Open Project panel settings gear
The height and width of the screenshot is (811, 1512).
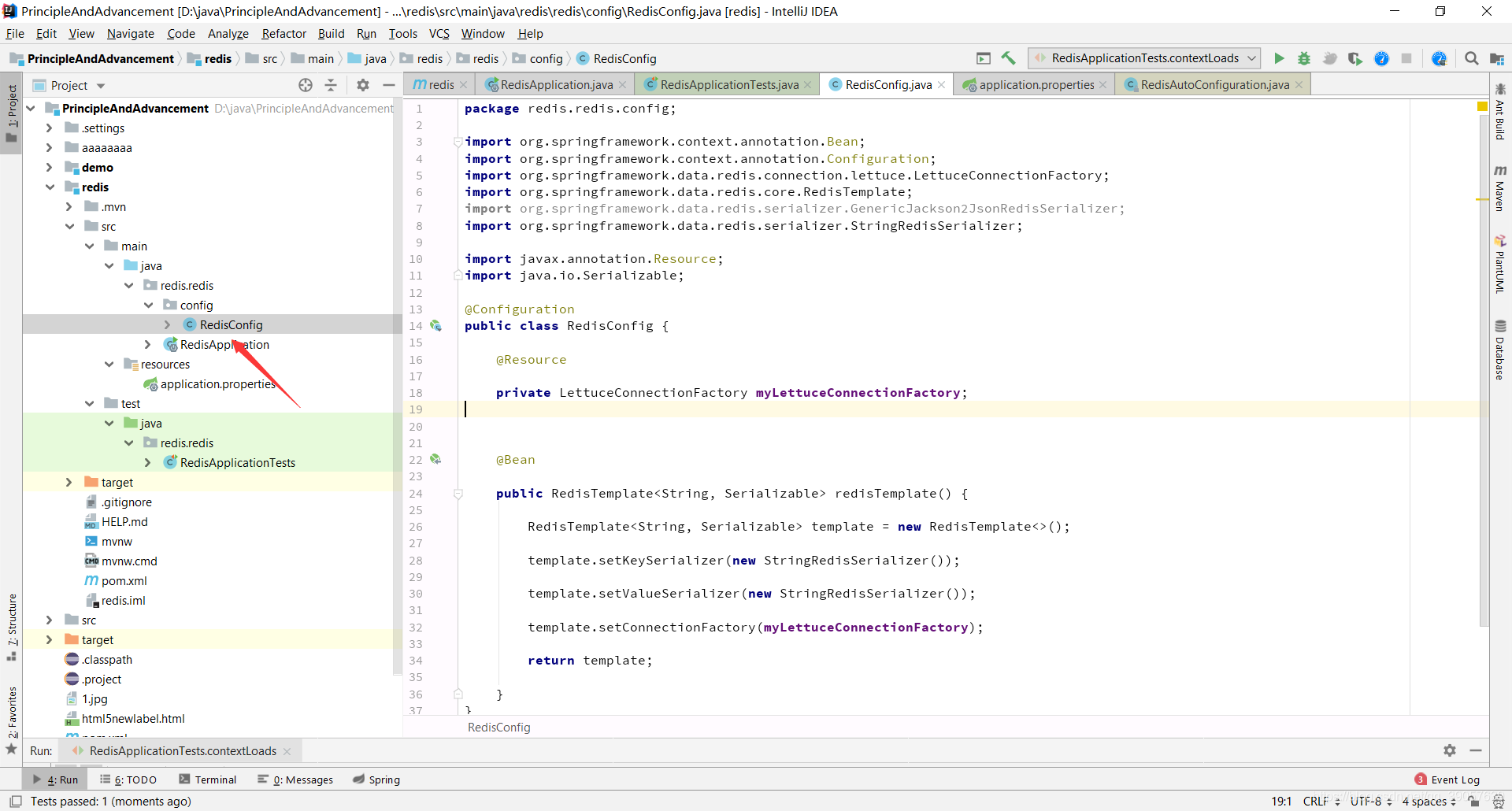[x=363, y=85]
